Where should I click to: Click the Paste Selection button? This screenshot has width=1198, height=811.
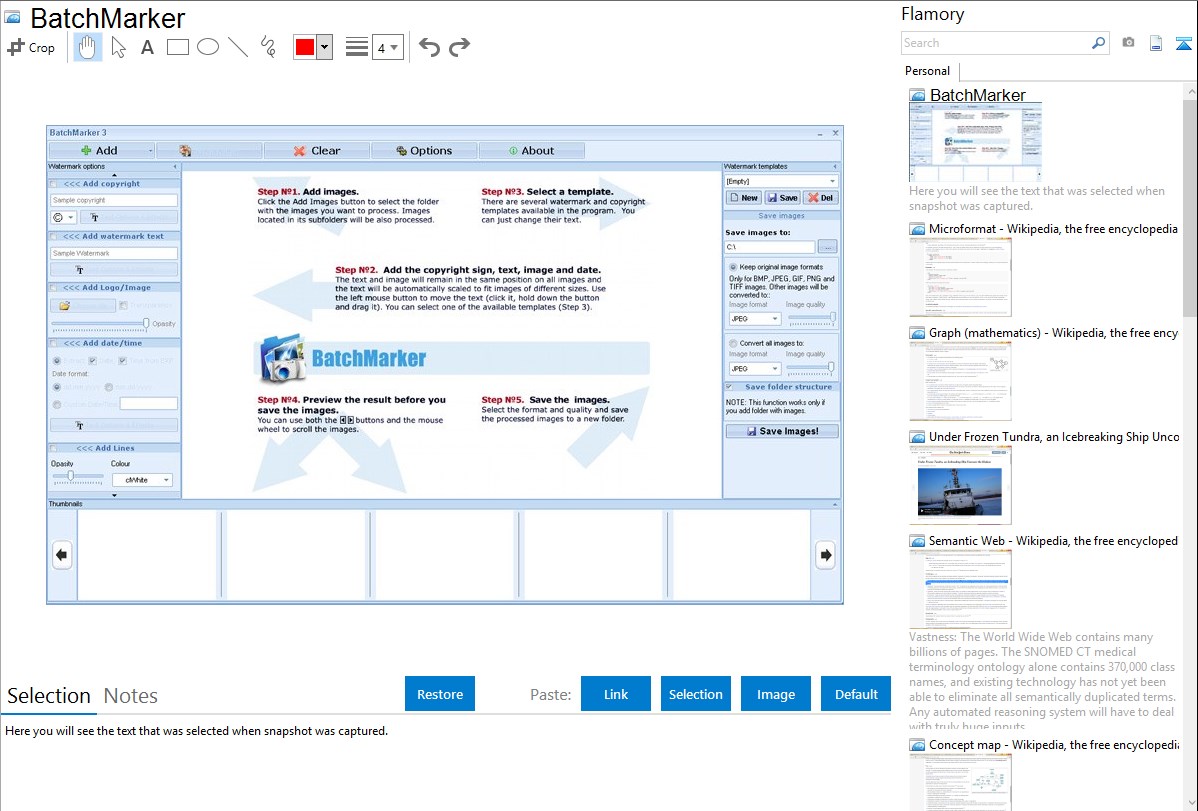pyautogui.click(x=695, y=693)
